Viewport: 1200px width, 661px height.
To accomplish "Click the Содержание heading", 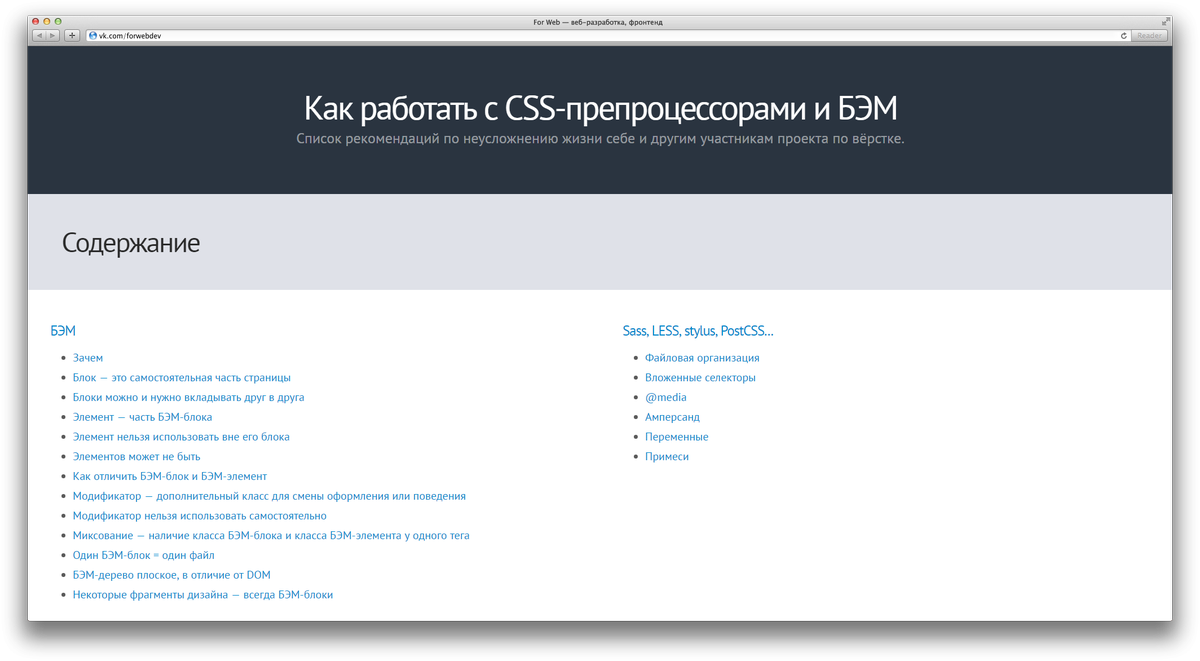I will 131,243.
